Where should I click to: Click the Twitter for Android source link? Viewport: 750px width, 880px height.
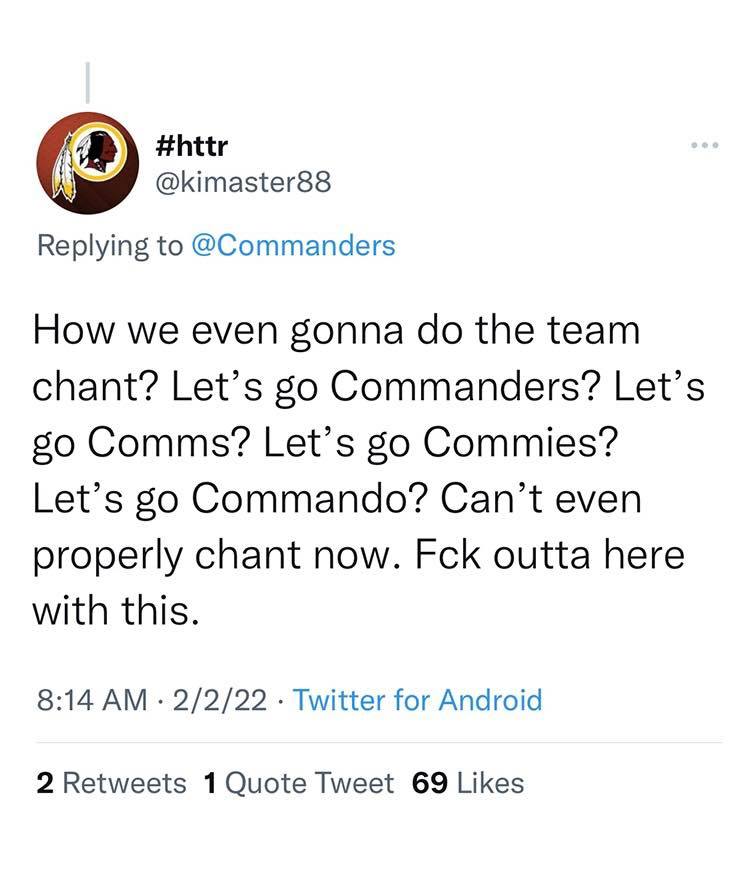pos(417,700)
